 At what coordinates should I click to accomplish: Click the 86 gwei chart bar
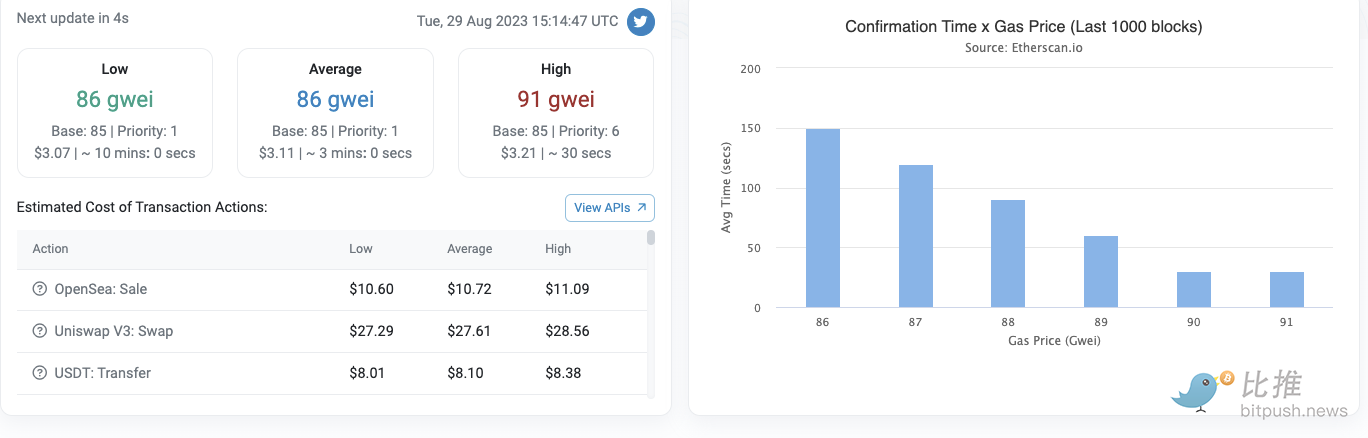[823, 218]
